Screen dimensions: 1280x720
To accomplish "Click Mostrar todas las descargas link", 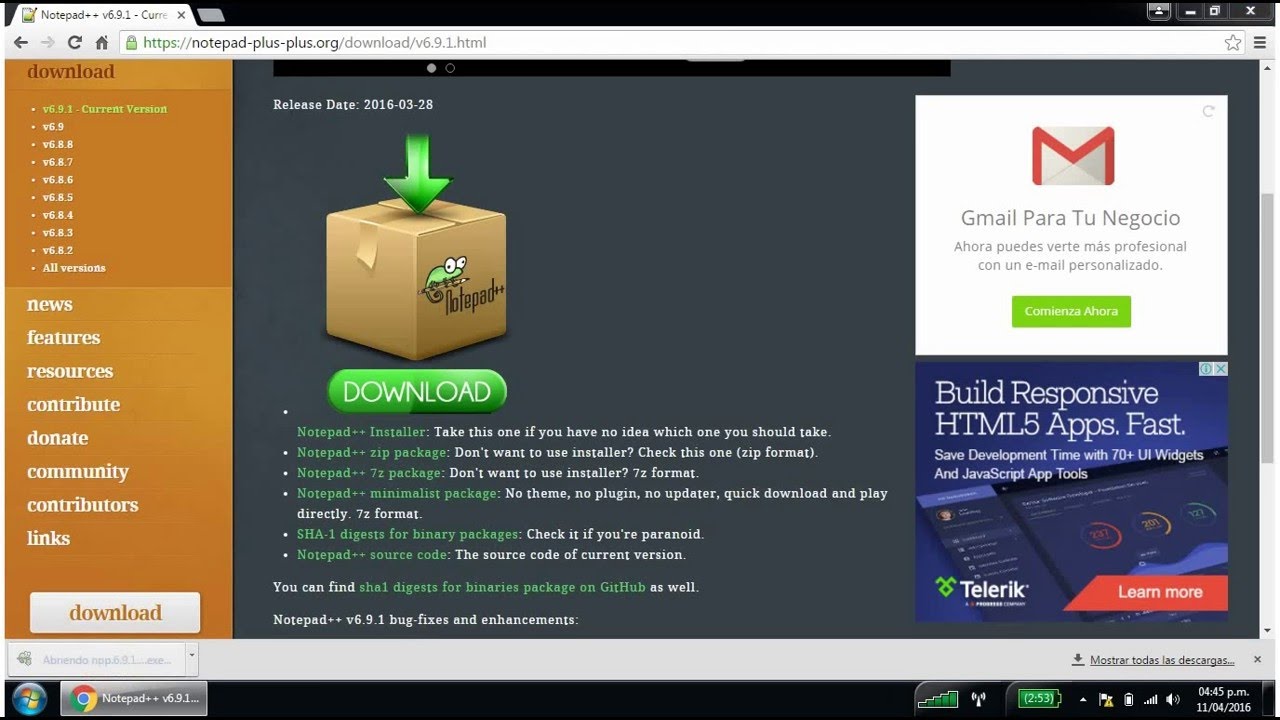I will [1161, 660].
